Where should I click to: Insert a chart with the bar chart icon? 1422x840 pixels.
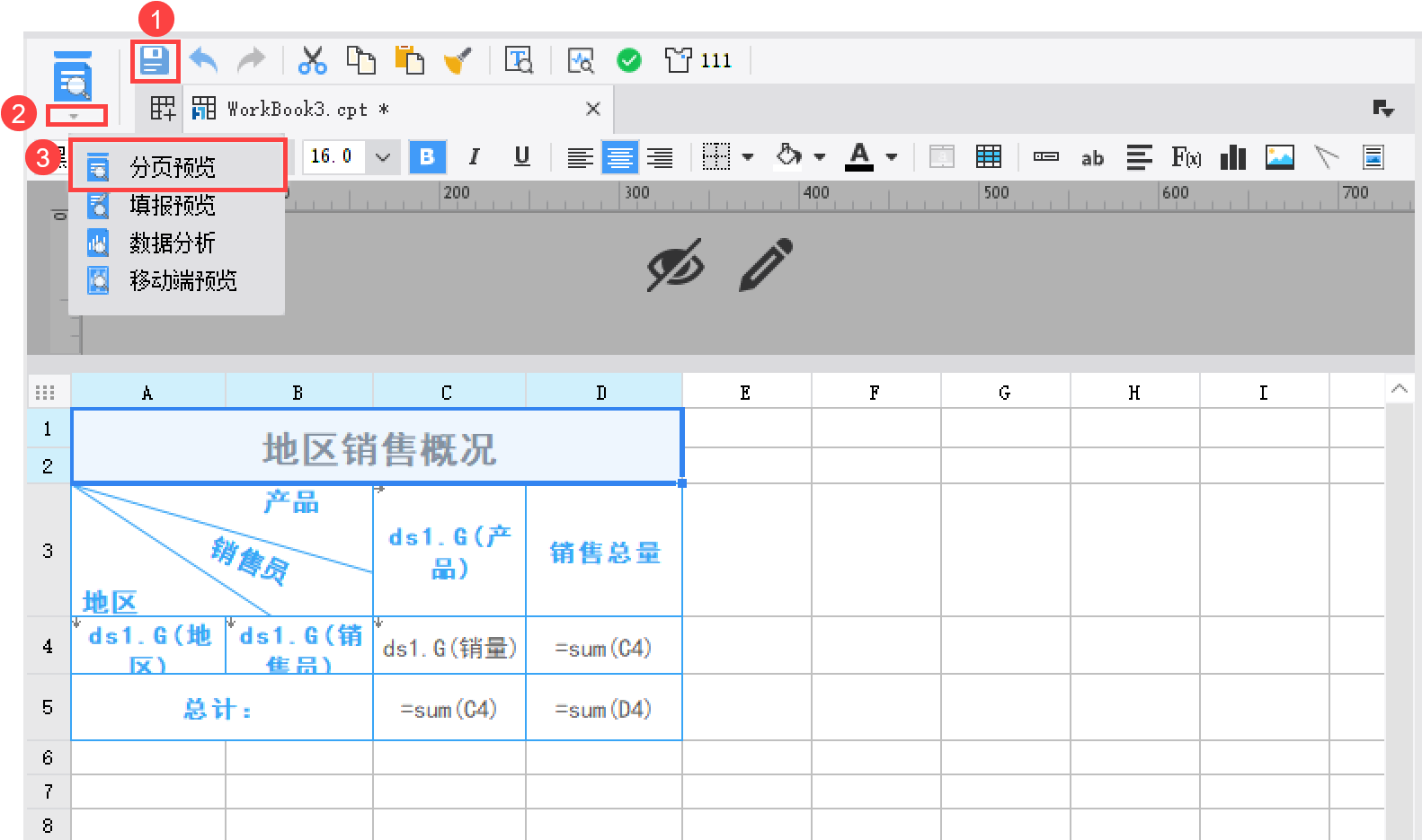pyautogui.click(x=1233, y=157)
